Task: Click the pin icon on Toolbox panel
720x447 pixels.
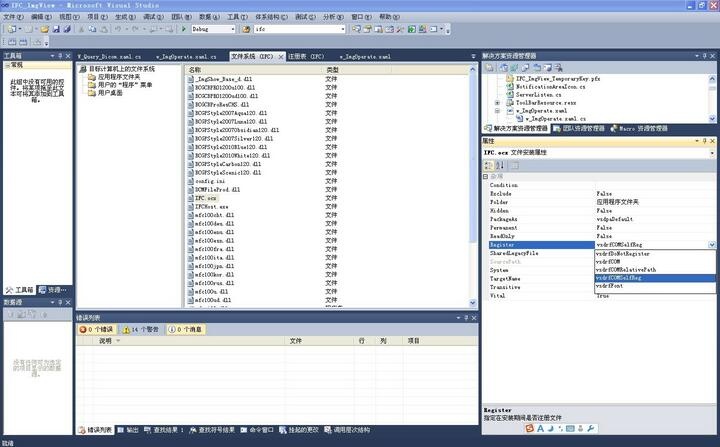Action: click(x=60, y=56)
